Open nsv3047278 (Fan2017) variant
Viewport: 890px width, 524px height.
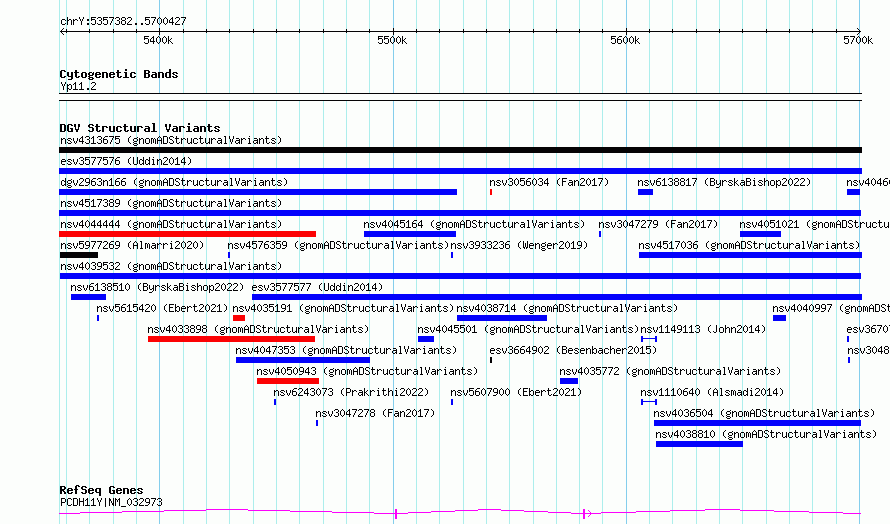375,413
